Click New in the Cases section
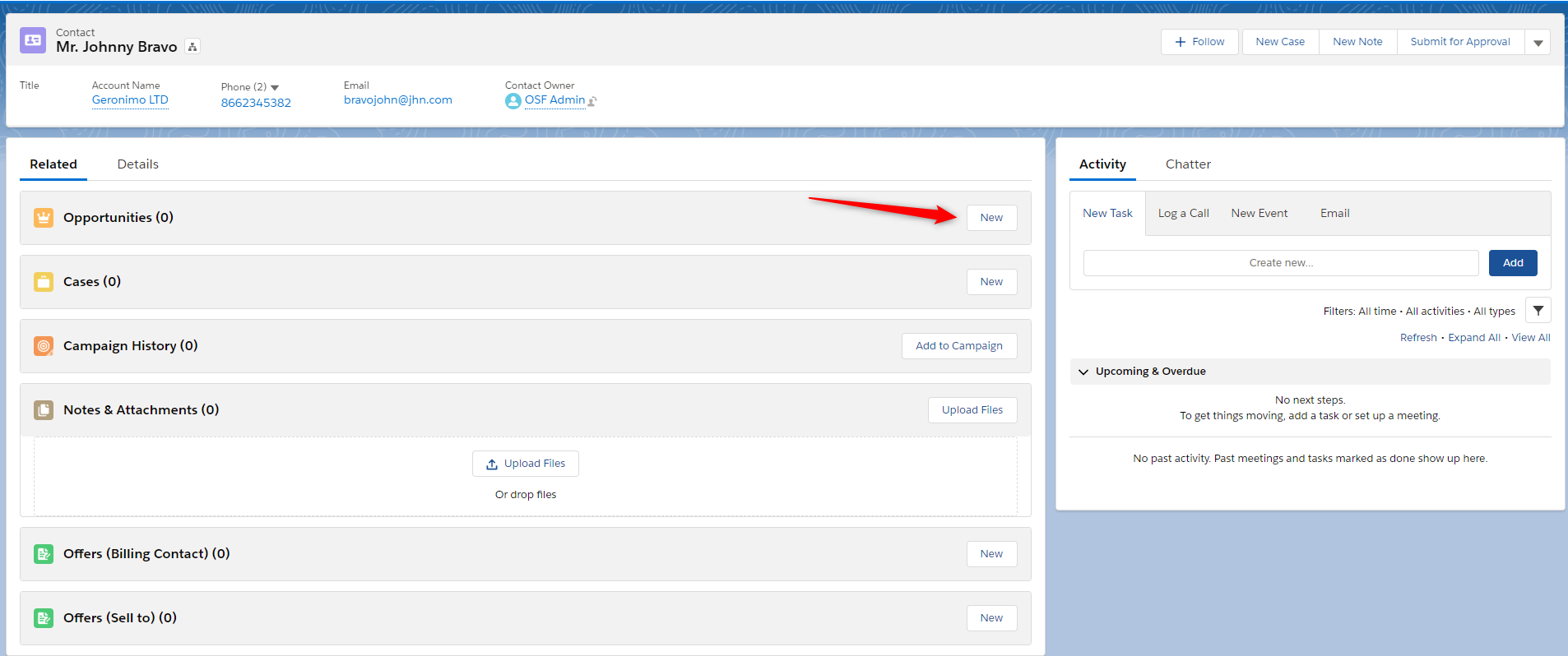Viewport: 1568px width, 656px height. click(991, 282)
